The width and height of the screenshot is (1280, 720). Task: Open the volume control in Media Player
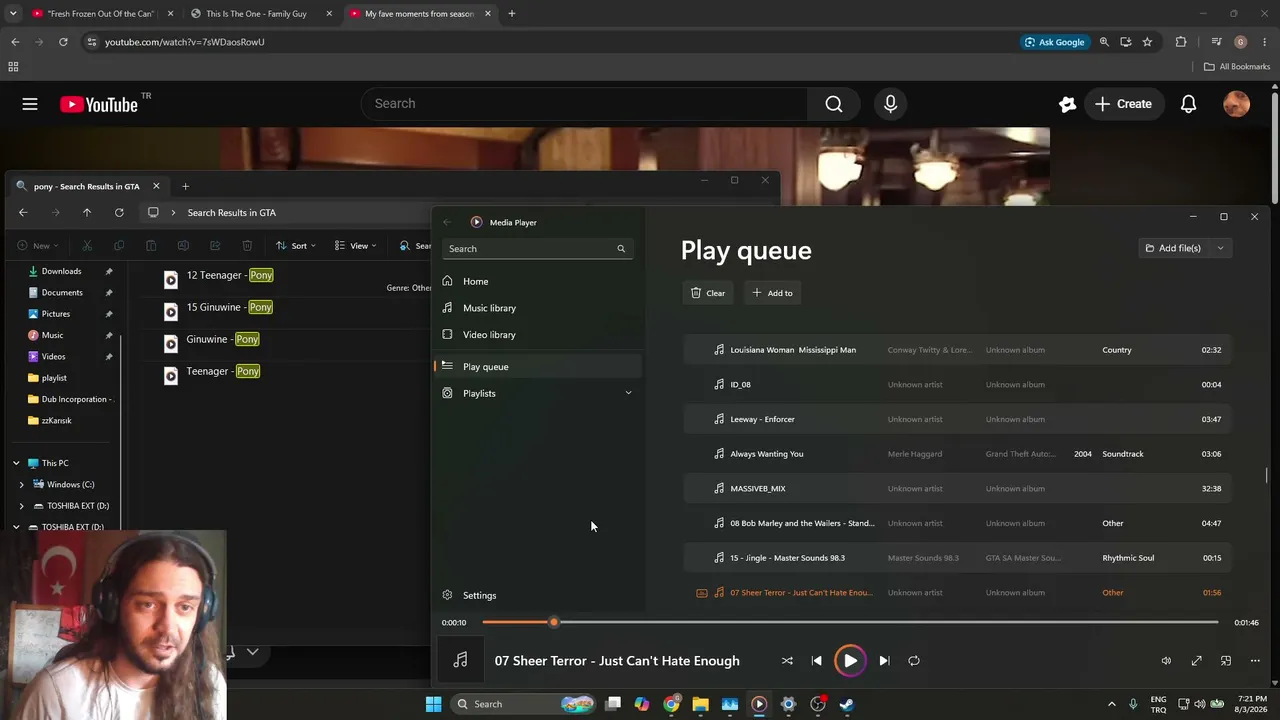pyautogui.click(x=1166, y=661)
